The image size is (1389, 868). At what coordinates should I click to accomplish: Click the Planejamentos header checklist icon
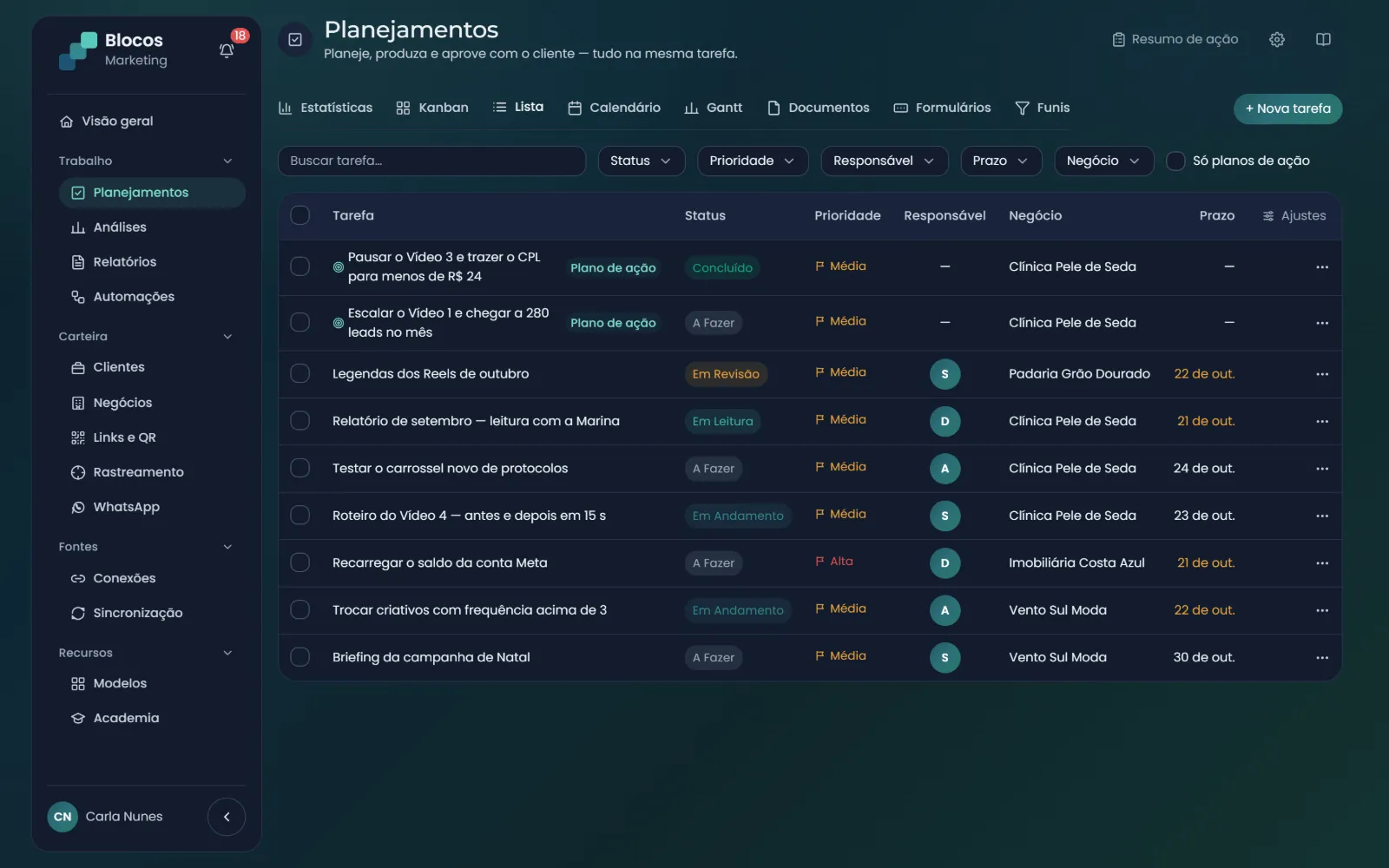pyautogui.click(x=295, y=39)
